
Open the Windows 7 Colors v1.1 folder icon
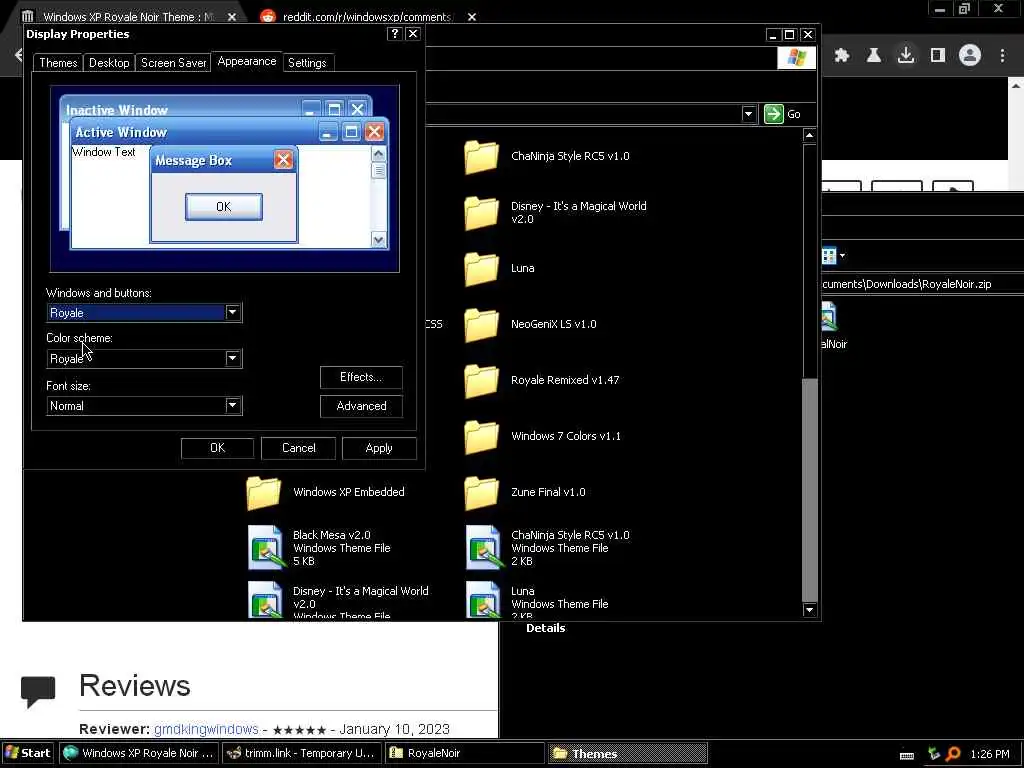[x=481, y=436]
